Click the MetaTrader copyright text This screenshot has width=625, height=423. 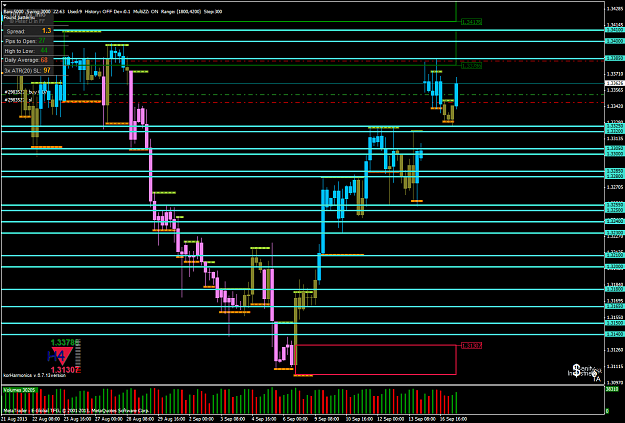pos(76,410)
